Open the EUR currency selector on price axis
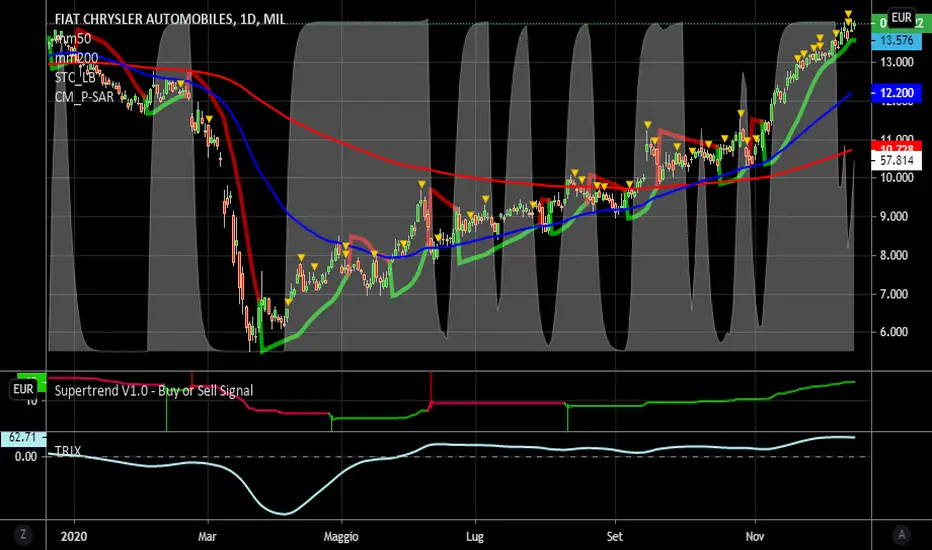 tap(901, 18)
